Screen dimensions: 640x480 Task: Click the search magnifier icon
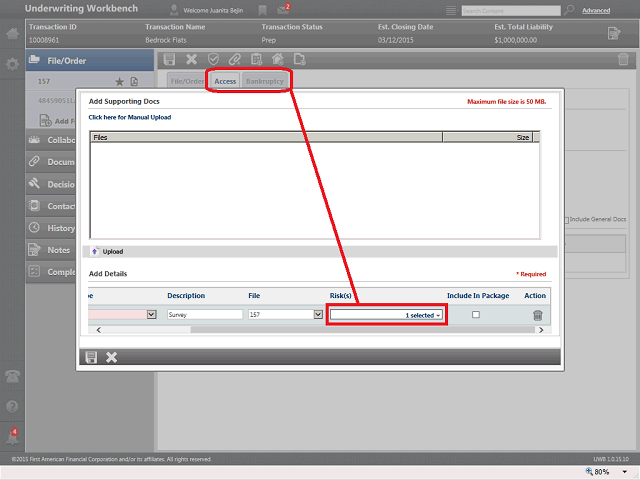pos(569,10)
